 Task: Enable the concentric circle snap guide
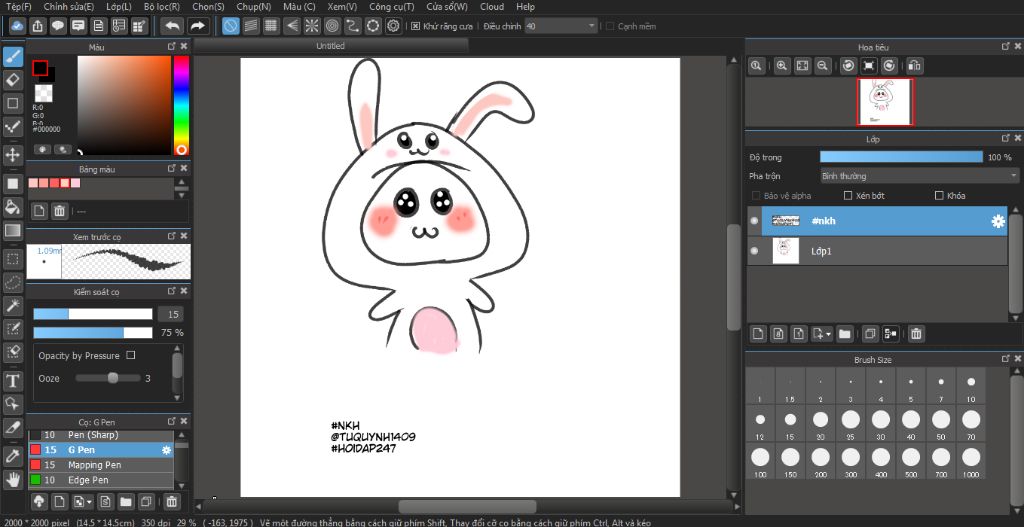coord(332,26)
